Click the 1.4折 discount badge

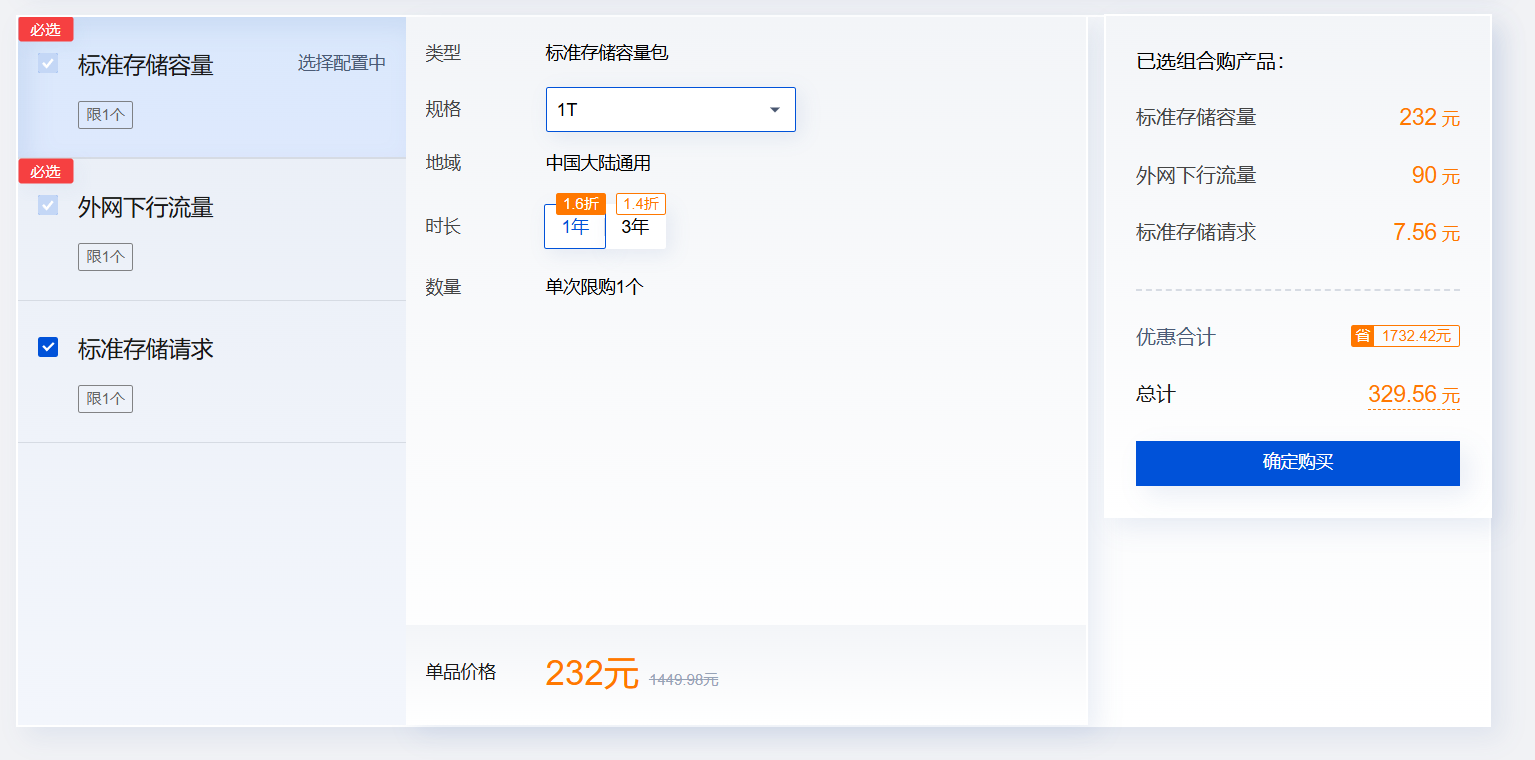(640, 203)
